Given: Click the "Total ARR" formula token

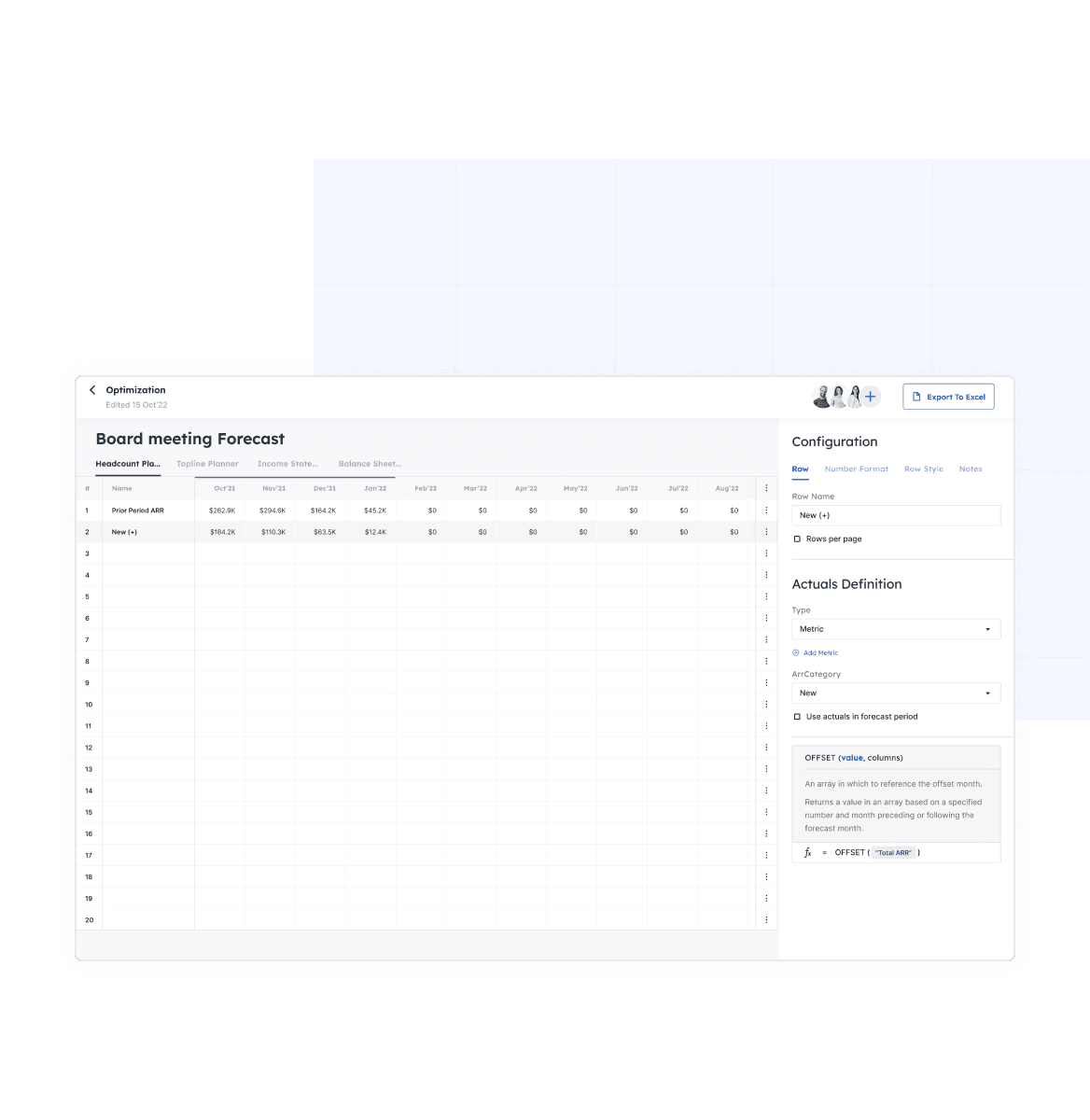Looking at the screenshot, I should click(x=893, y=853).
